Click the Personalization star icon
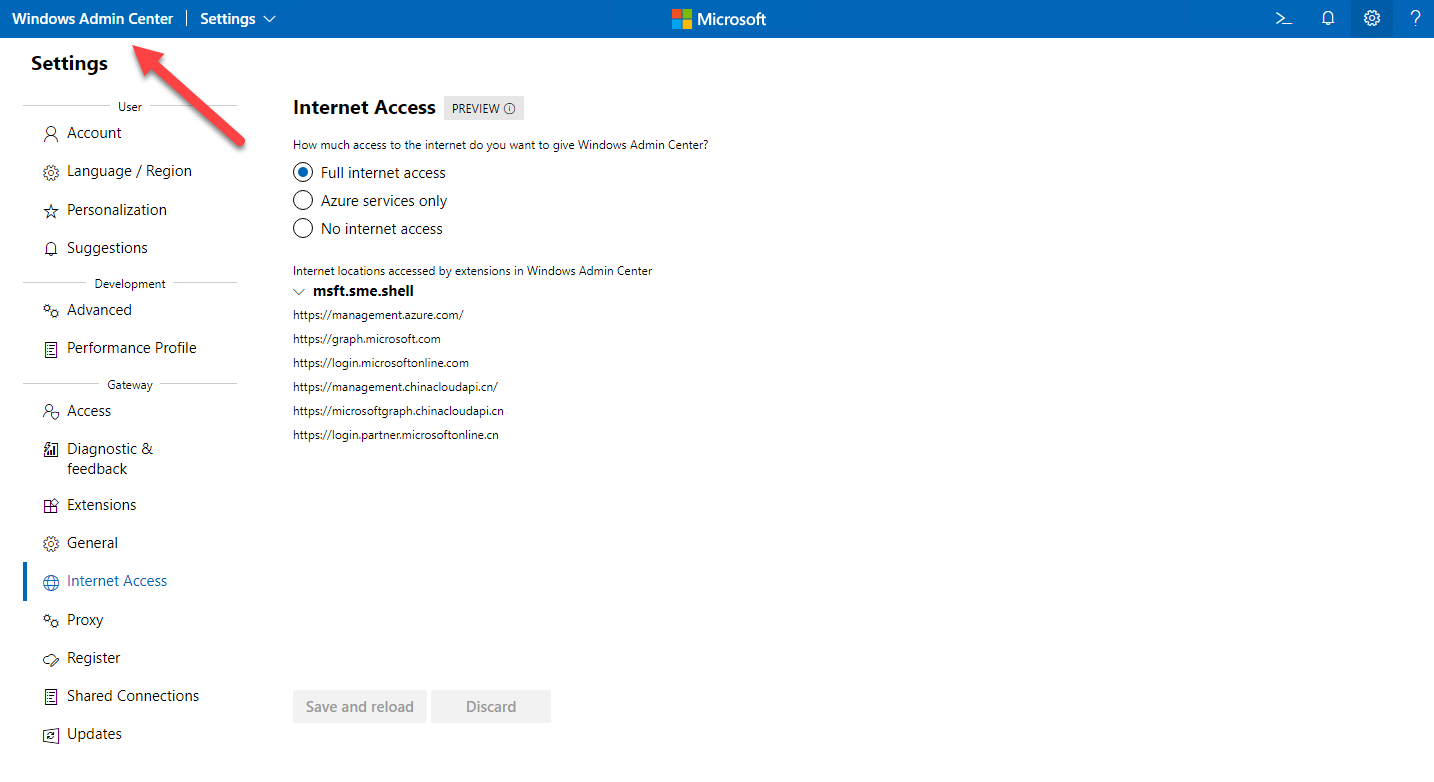Screen dimensions: 1434x782 tap(51, 211)
